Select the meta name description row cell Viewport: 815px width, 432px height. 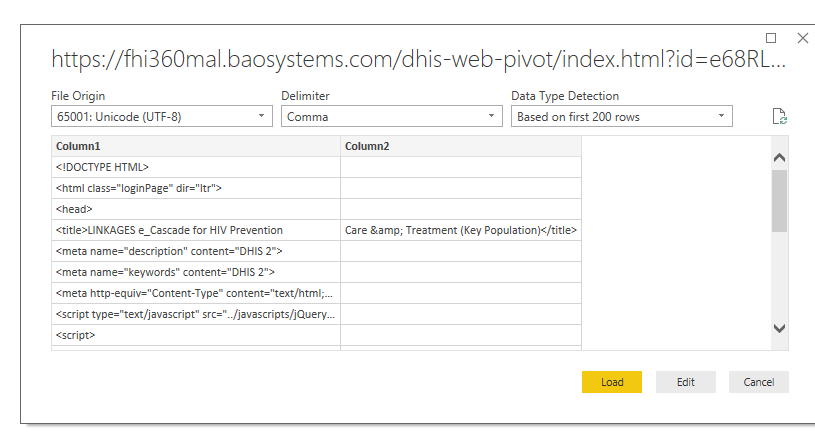196,251
